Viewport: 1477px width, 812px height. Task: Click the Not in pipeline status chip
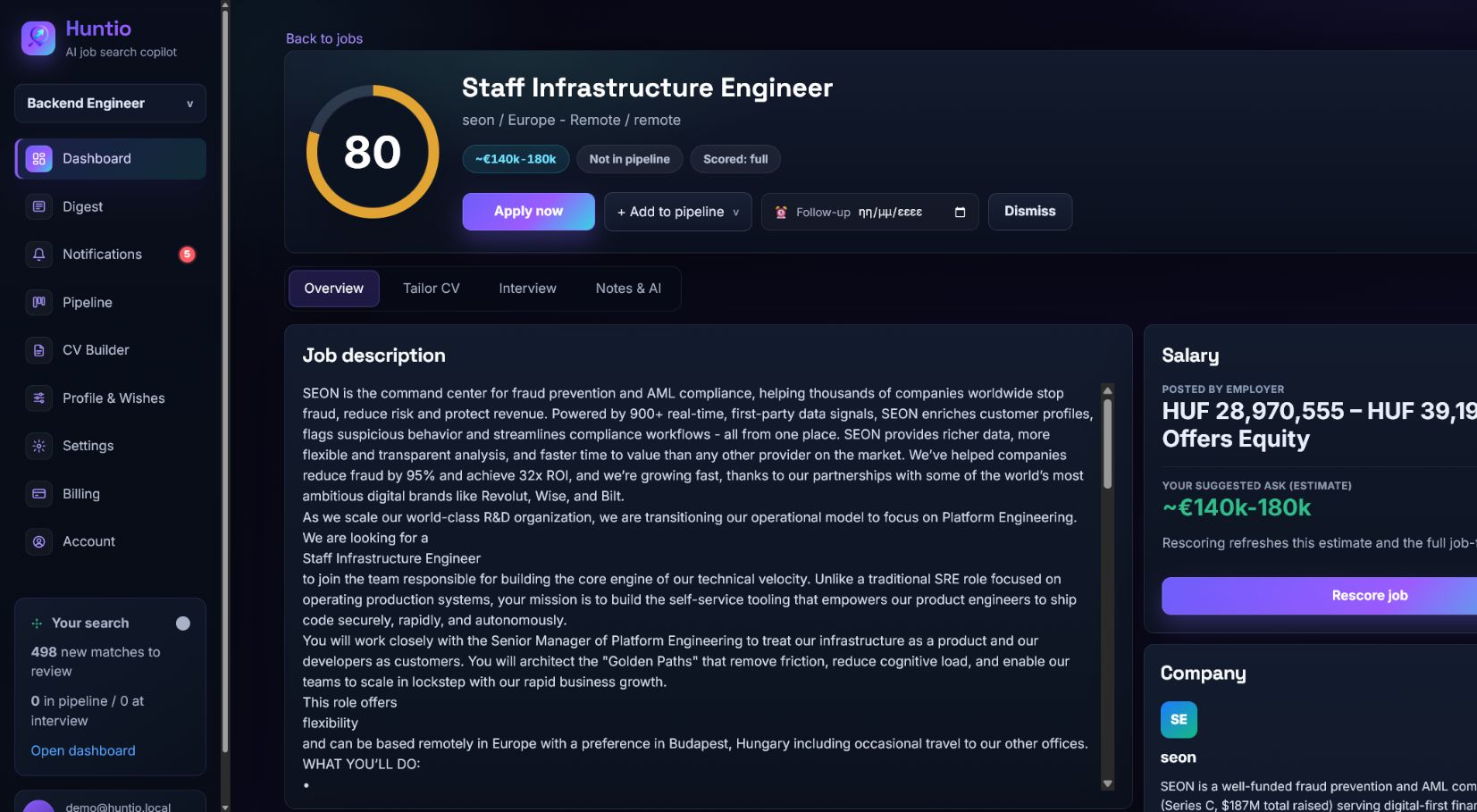click(629, 159)
